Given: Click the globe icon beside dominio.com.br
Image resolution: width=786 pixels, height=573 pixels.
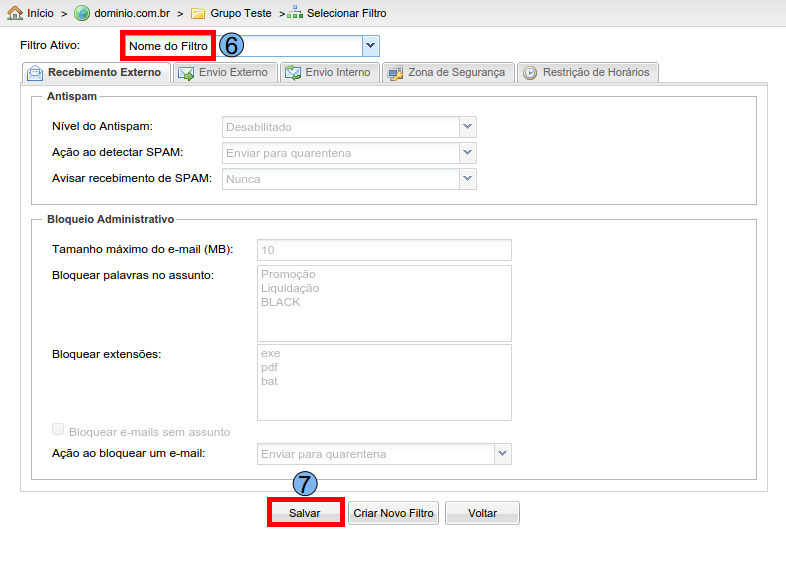Looking at the screenshot, I should click(x=82, y=13).
